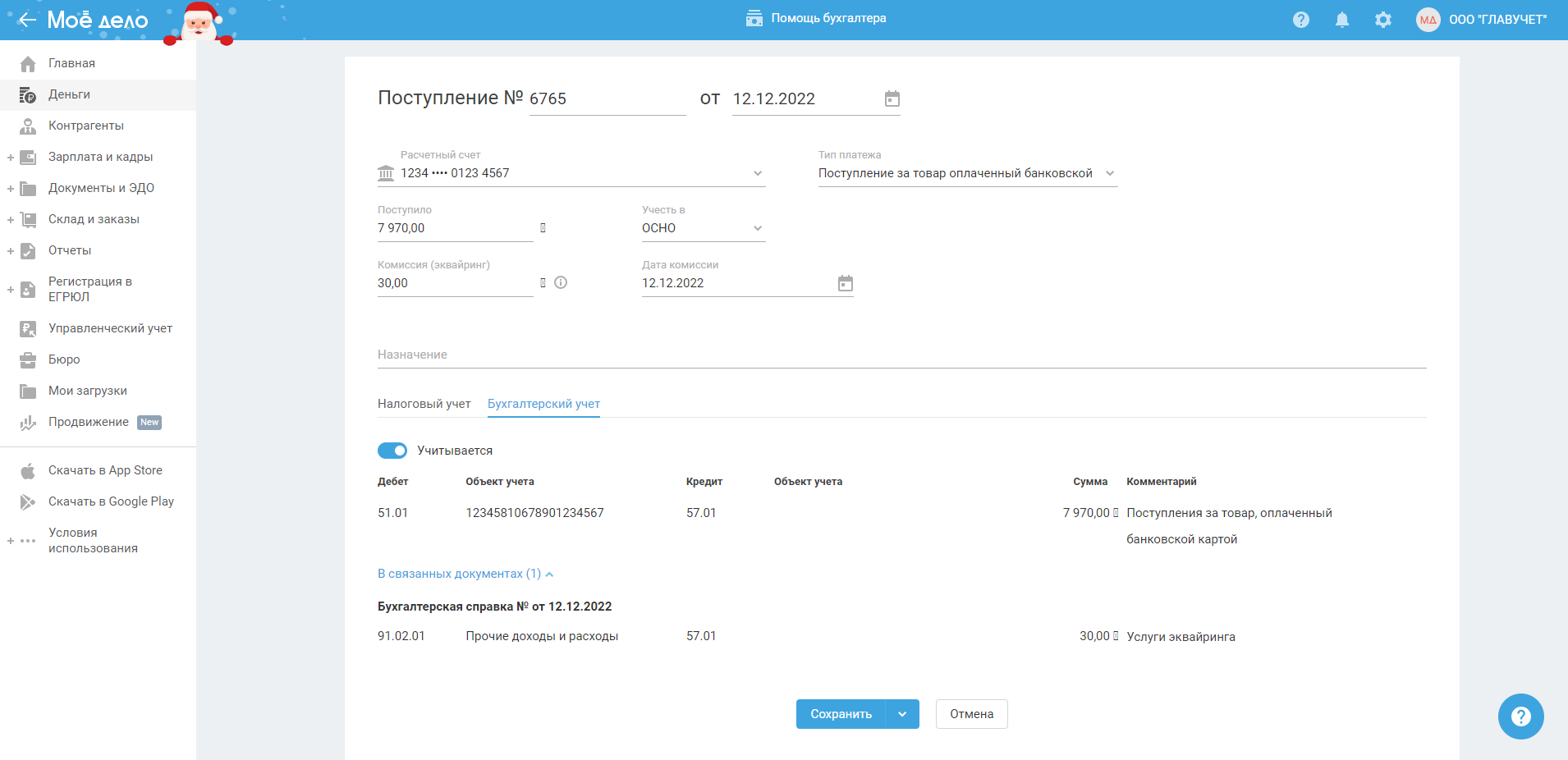Switch to Налоговый учет tab
This screenshot has height=760, width=1568.
(424, 404)
